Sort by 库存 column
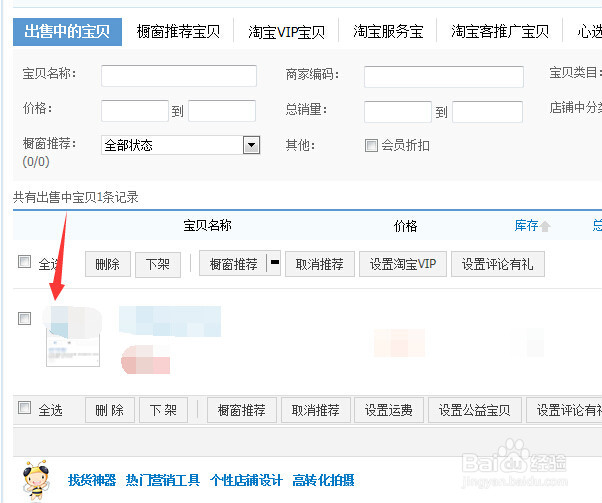602x503 pixels. 526,225
